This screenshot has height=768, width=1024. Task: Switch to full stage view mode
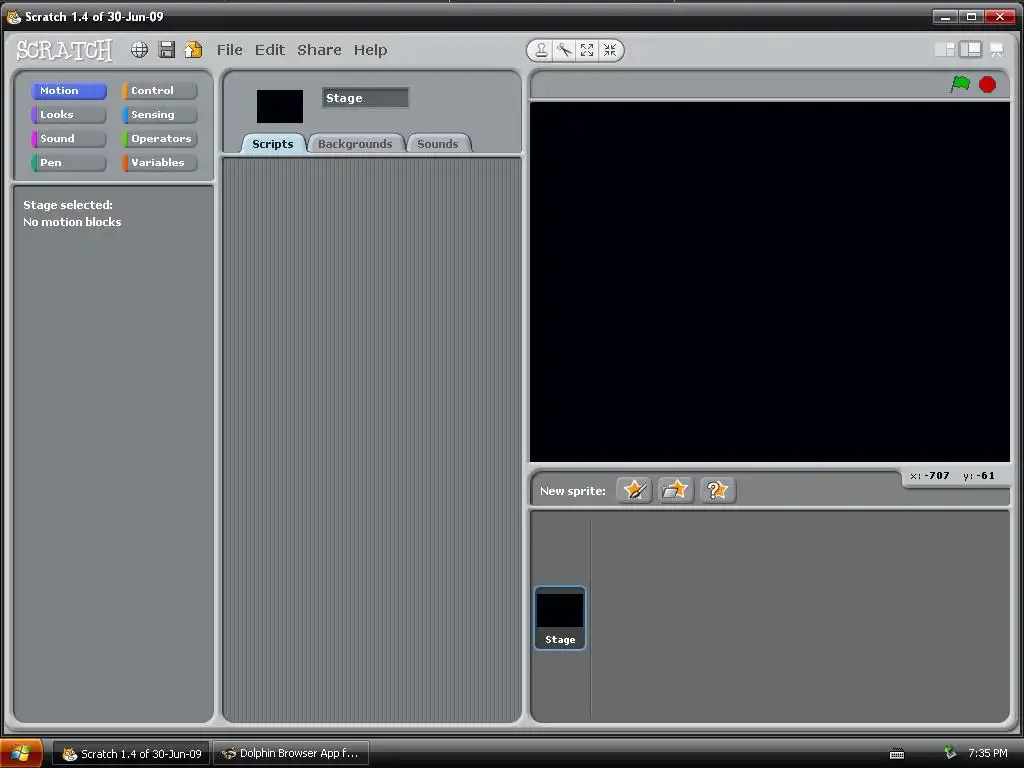pyautogui.click(x=970, y=50)
